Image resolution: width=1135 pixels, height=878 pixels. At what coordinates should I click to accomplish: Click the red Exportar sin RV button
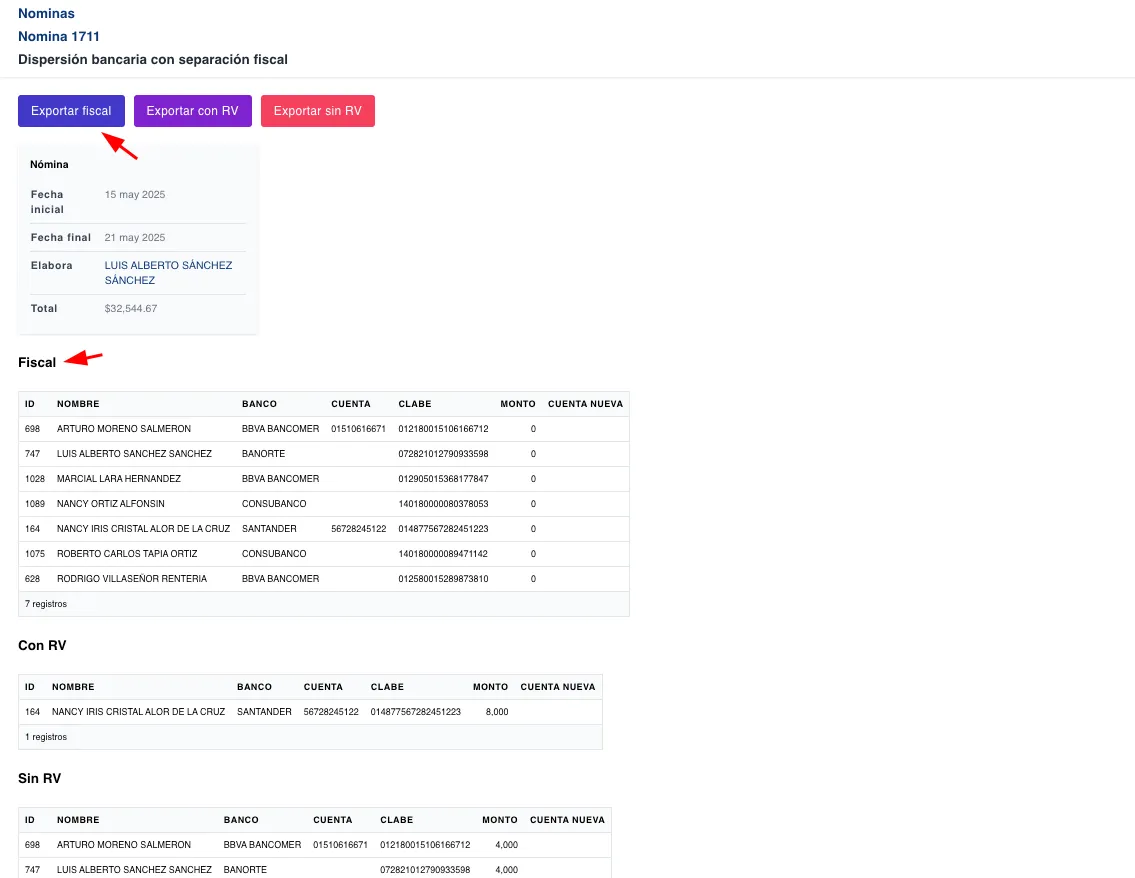click(317, 111)
